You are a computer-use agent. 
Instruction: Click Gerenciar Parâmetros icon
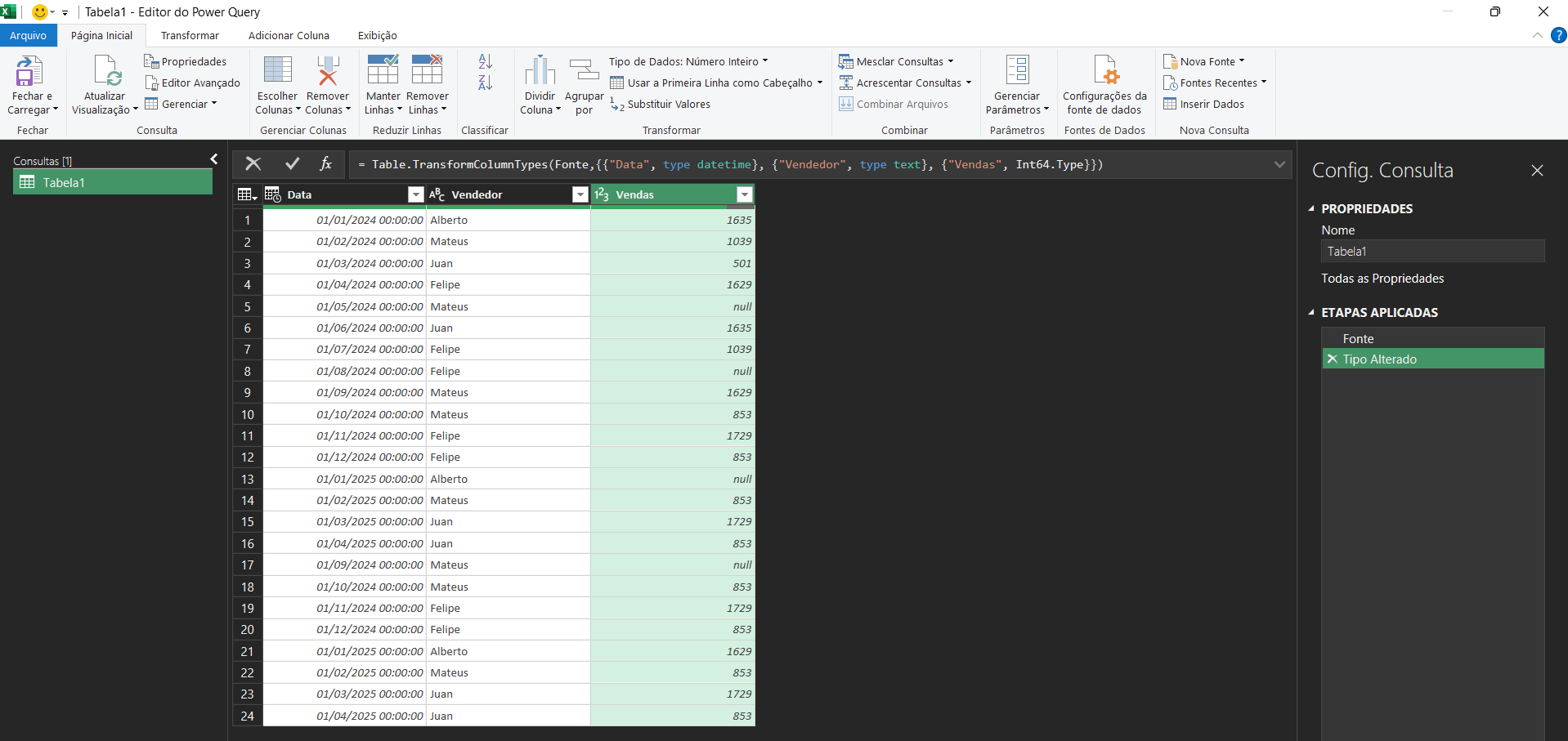[1017, 70]
